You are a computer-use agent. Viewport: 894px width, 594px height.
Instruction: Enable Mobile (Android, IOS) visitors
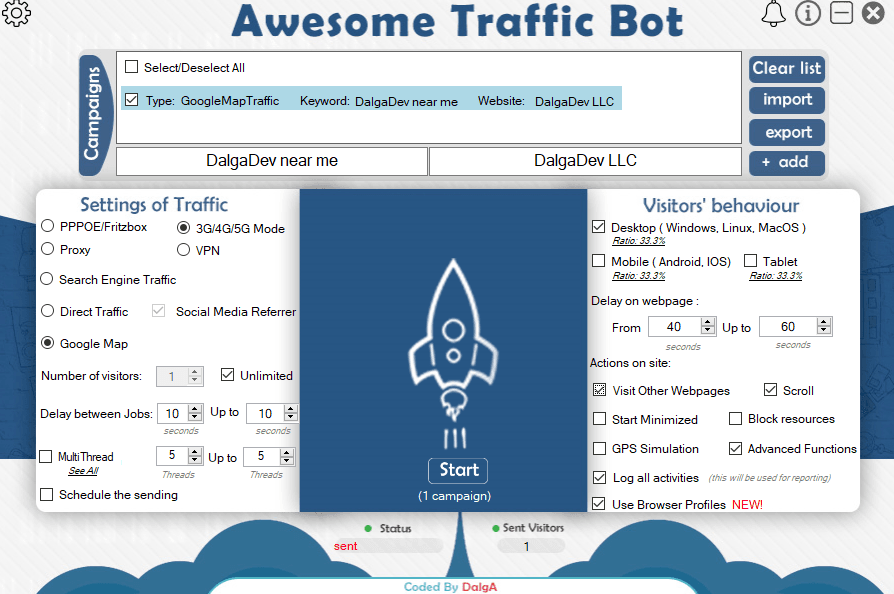(x=598, y=261)
